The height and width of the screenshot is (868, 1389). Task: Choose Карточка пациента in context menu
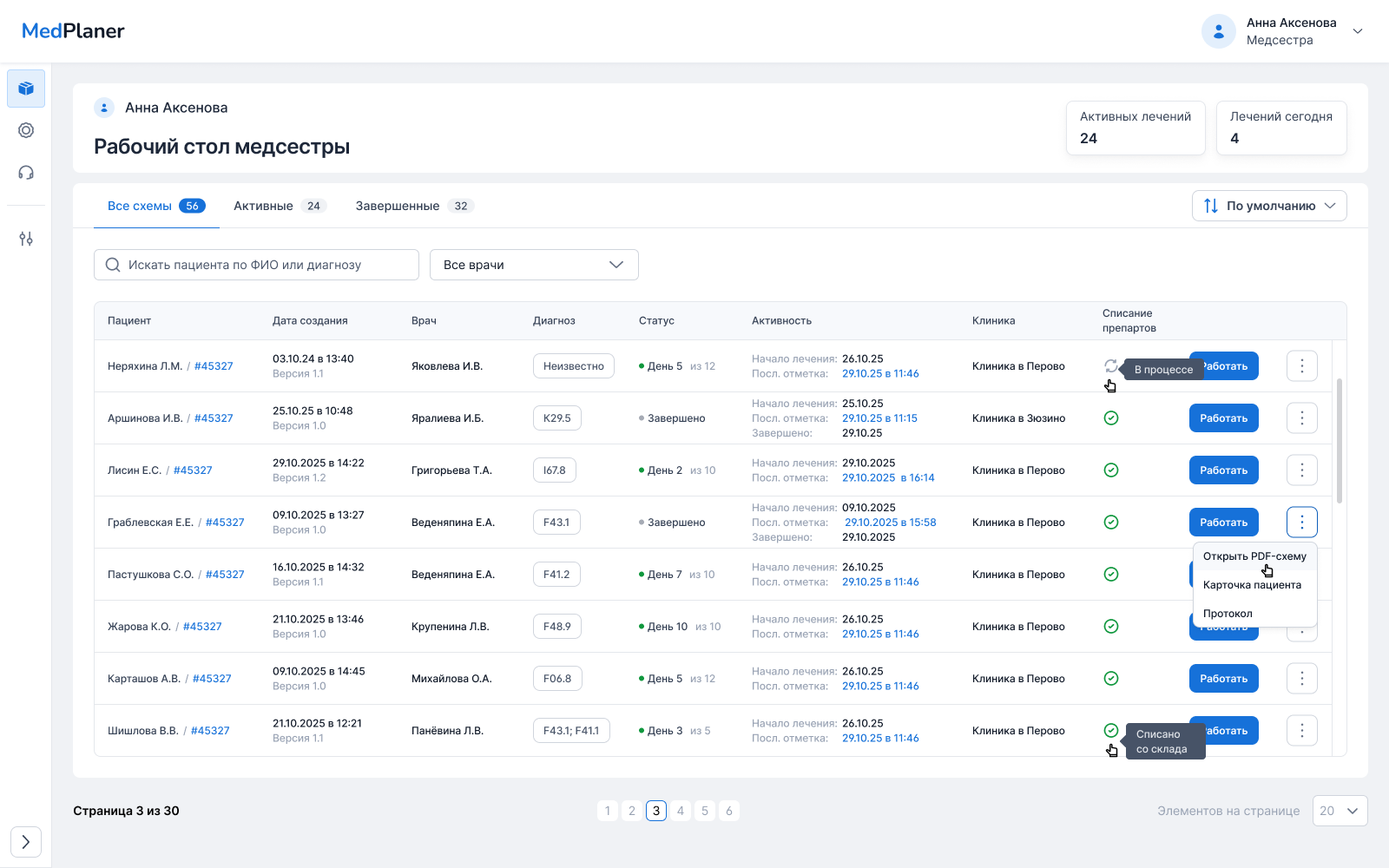pyautogui.click(x=1252, y=585)
